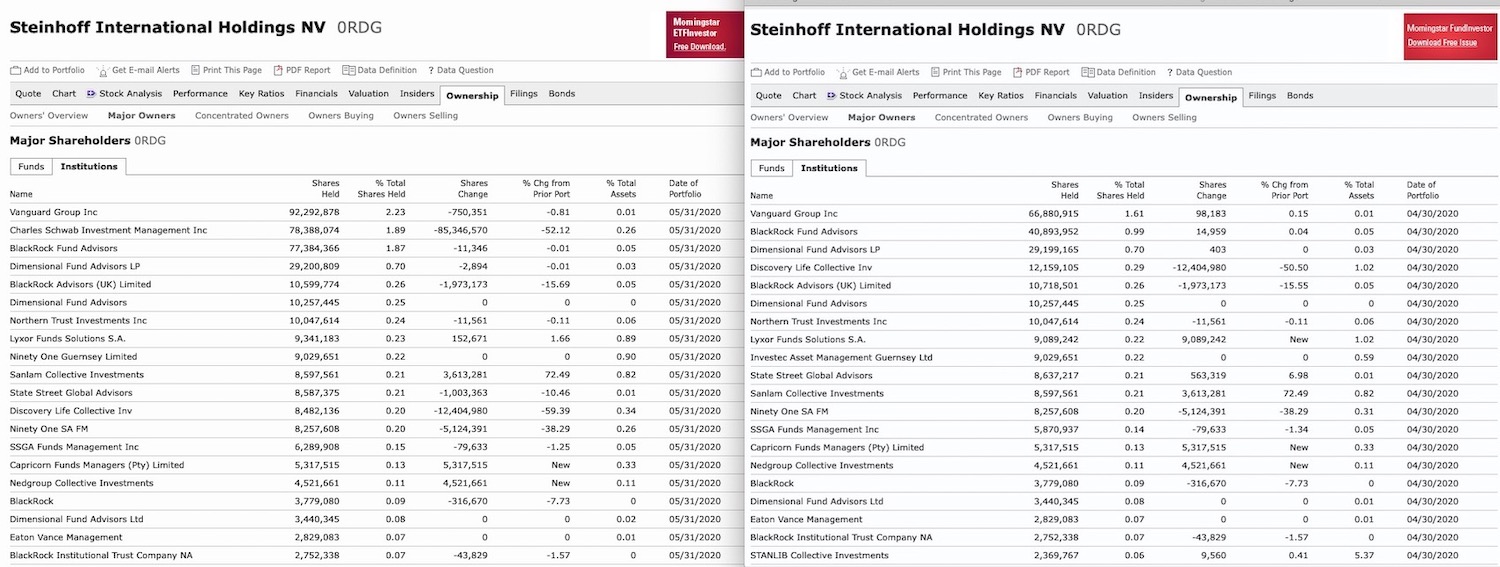Click Print This Page icon in left window

pyautogui.click(x=196, y=71)
